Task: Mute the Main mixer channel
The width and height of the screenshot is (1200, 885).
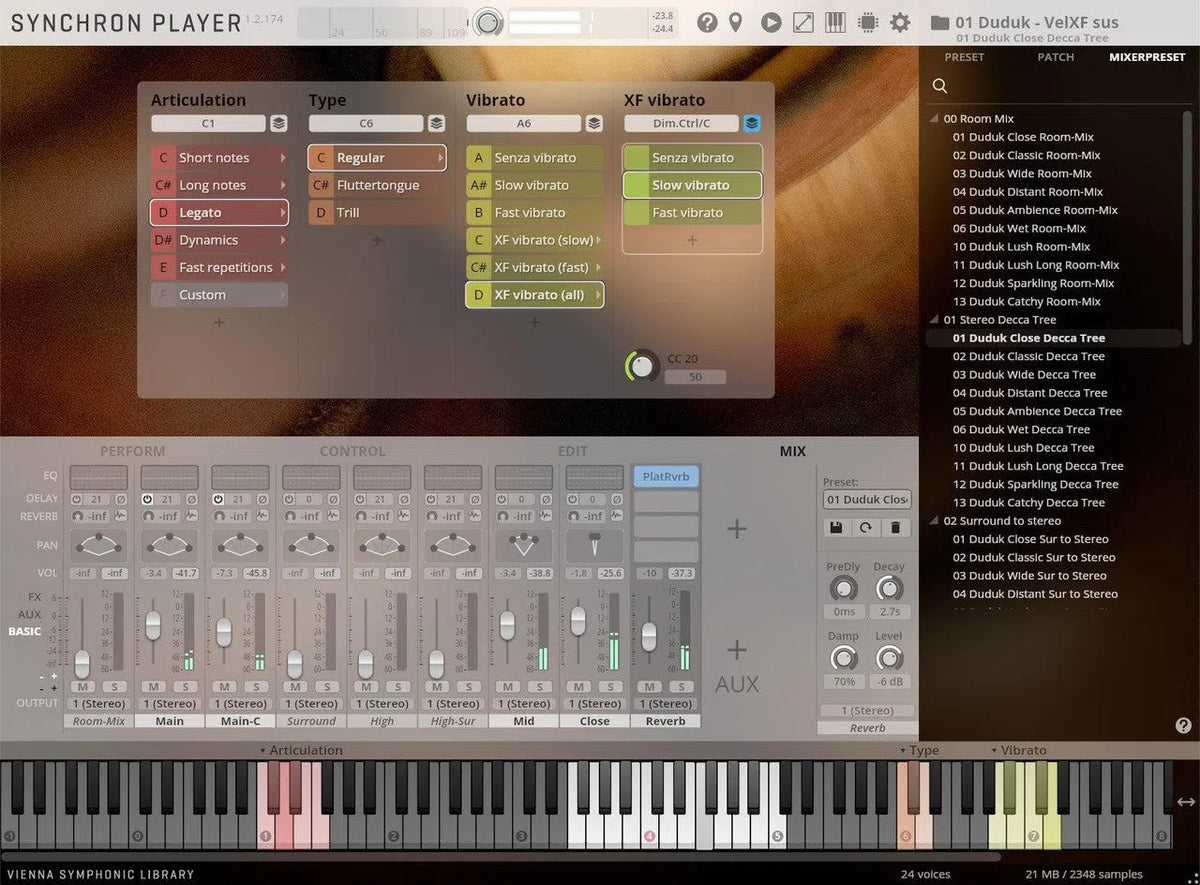Action: tap(154, 686)
